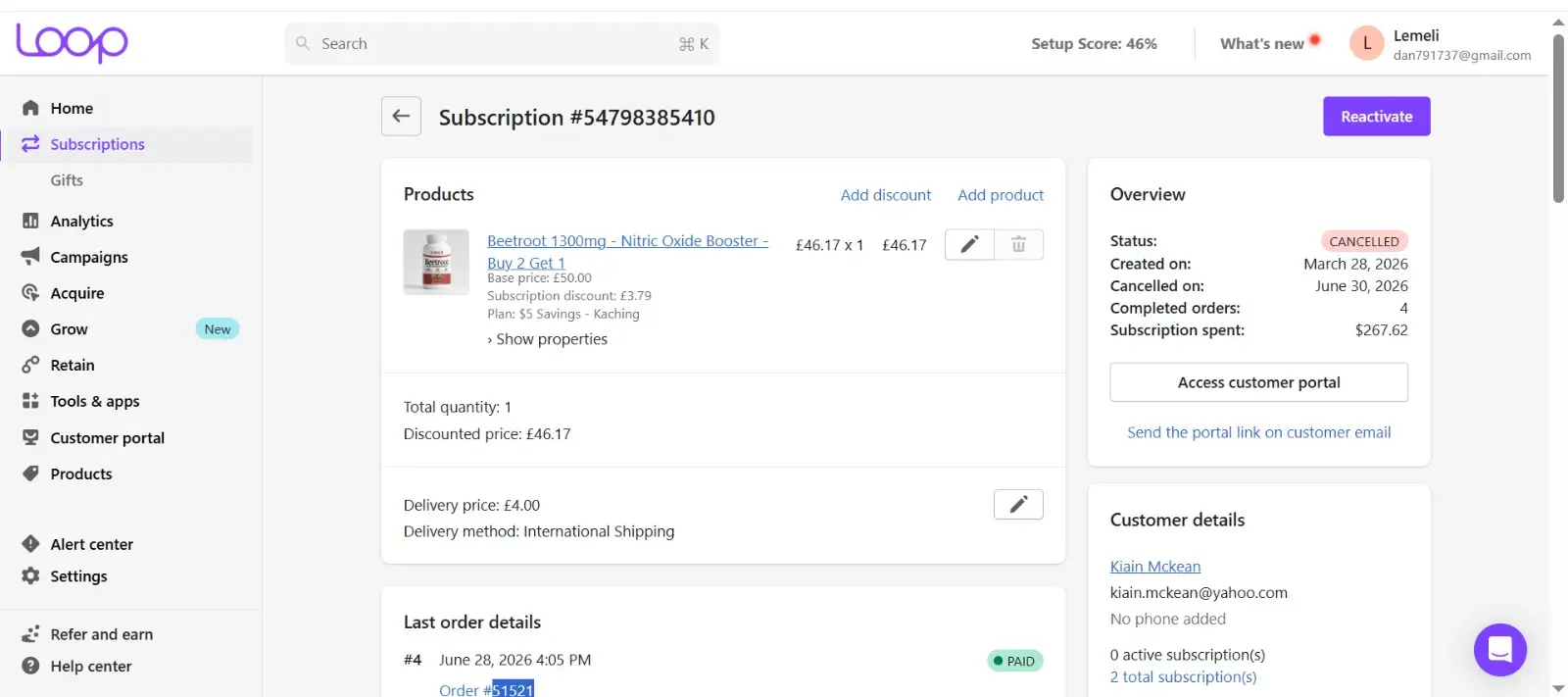Click the Analytics chart icon

tap(30, 221)
